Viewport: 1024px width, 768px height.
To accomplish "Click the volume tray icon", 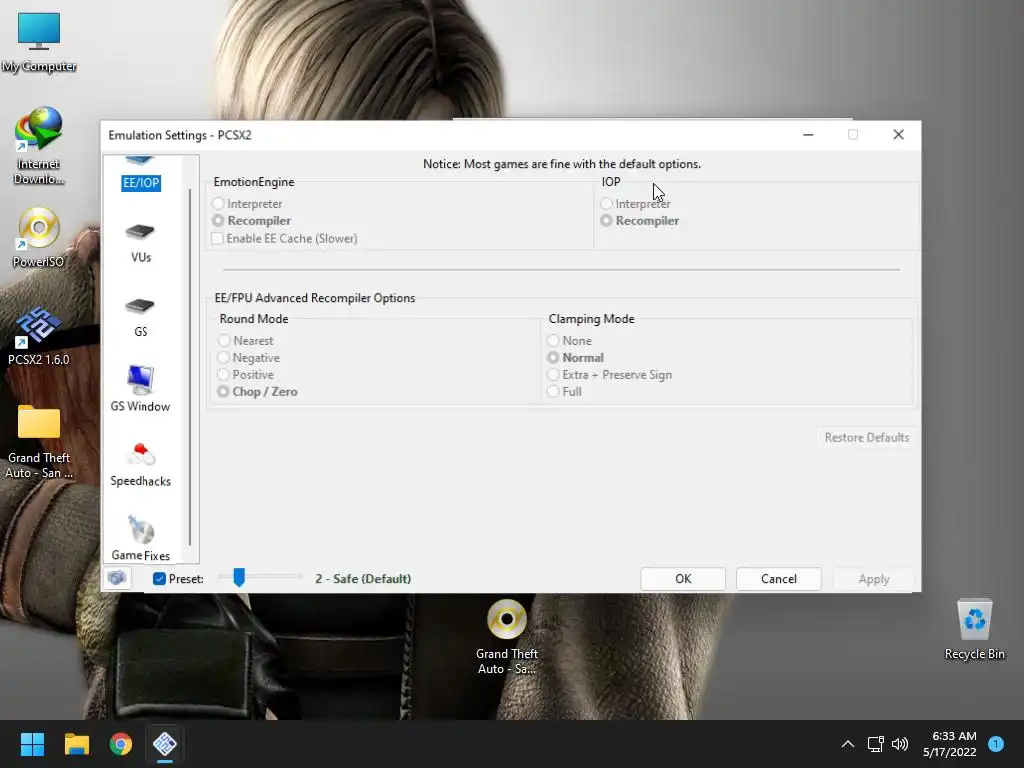I will pos(900,744).
